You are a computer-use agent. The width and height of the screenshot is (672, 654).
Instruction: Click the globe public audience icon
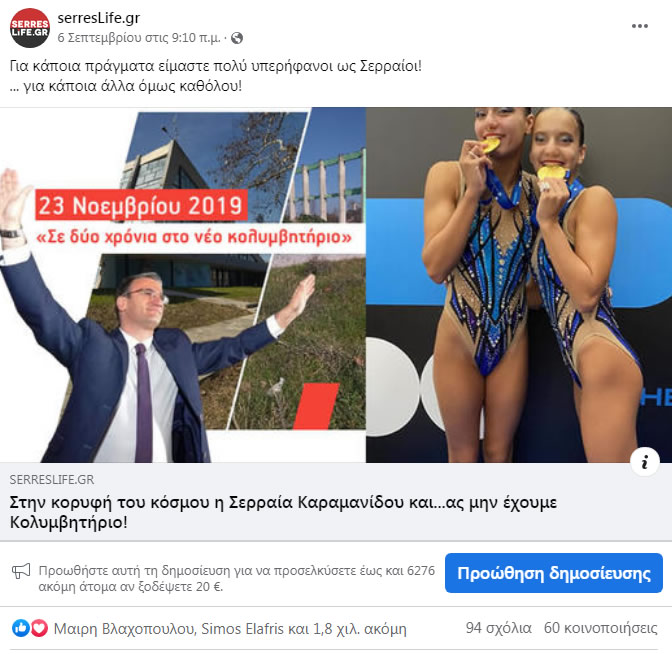click(x=237, y=38)
